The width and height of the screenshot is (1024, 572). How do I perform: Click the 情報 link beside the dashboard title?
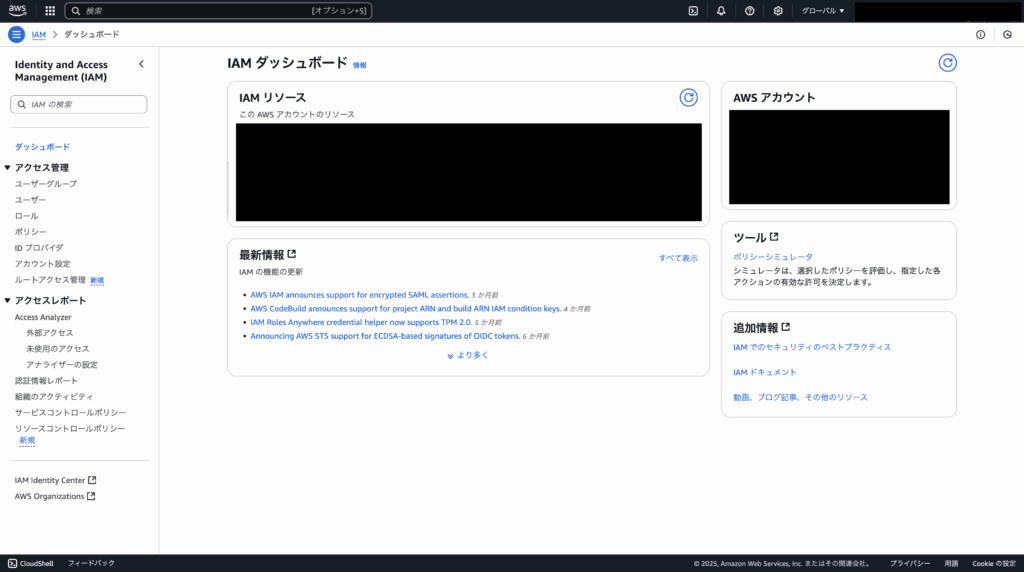coord(359,65)
